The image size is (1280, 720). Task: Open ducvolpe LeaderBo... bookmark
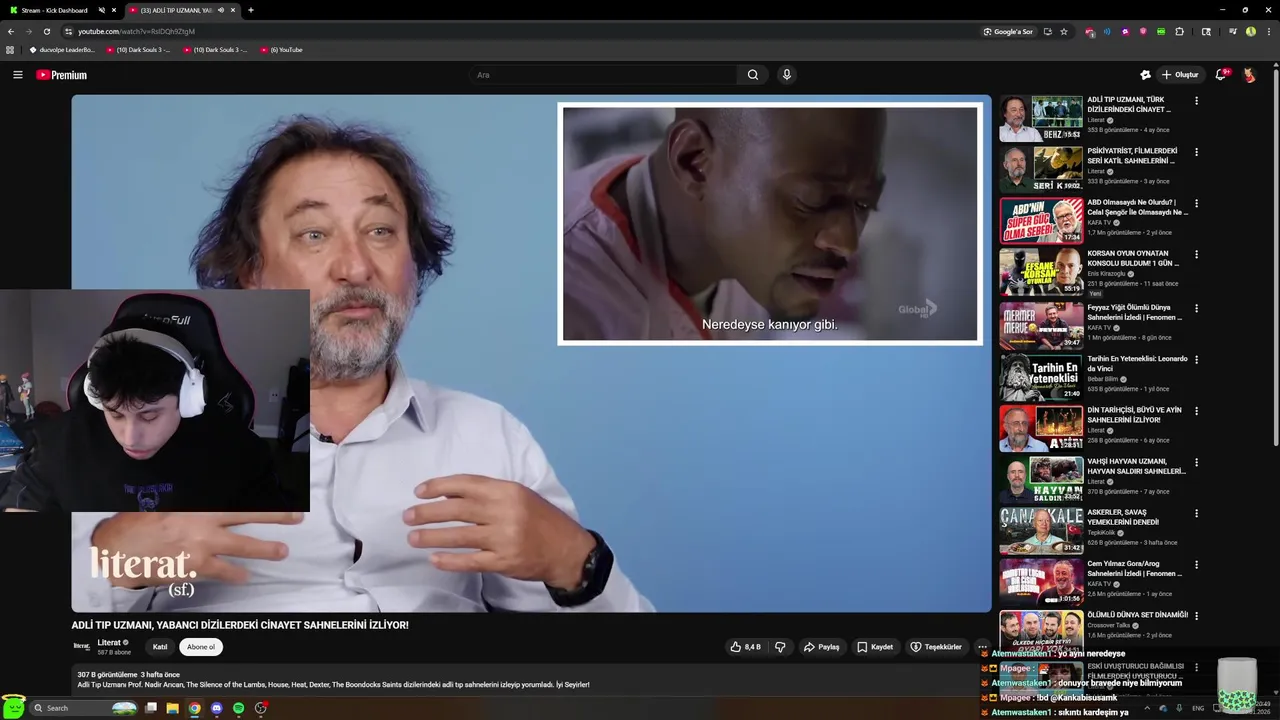coord(62,49)
